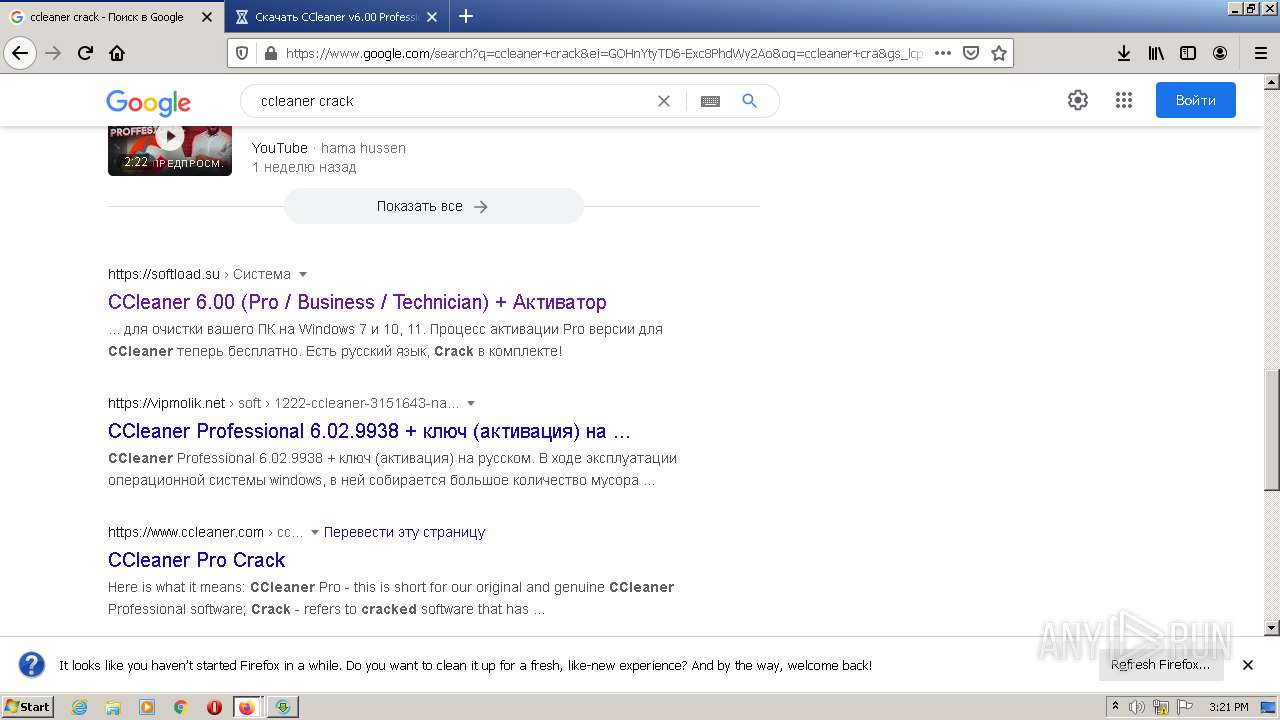Click the vertical scrollbar thumb
The height and width of the screenshot is (720, 1280).
pos(1271,430)
